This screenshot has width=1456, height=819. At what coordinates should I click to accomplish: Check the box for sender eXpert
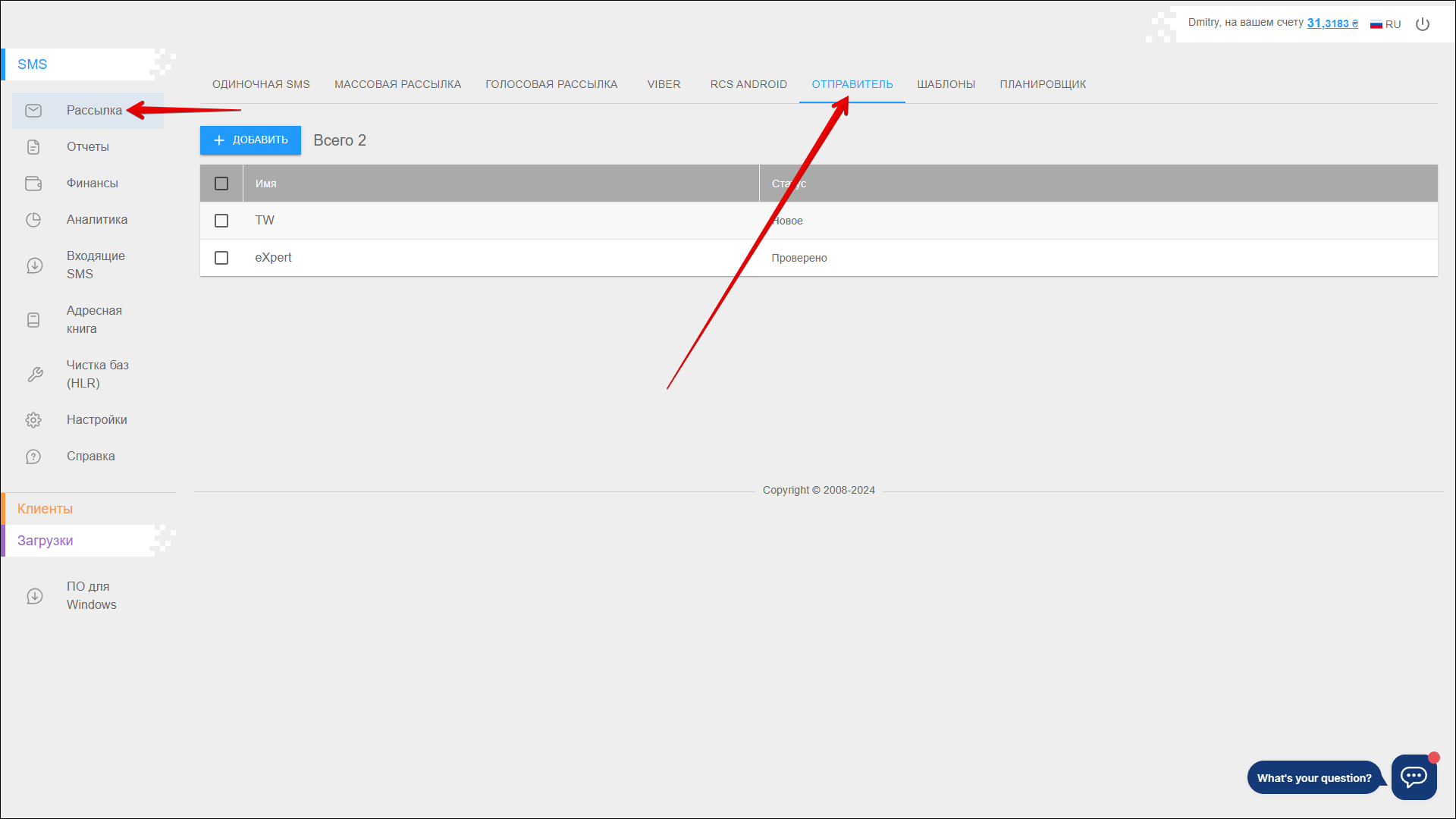point(221,258)
